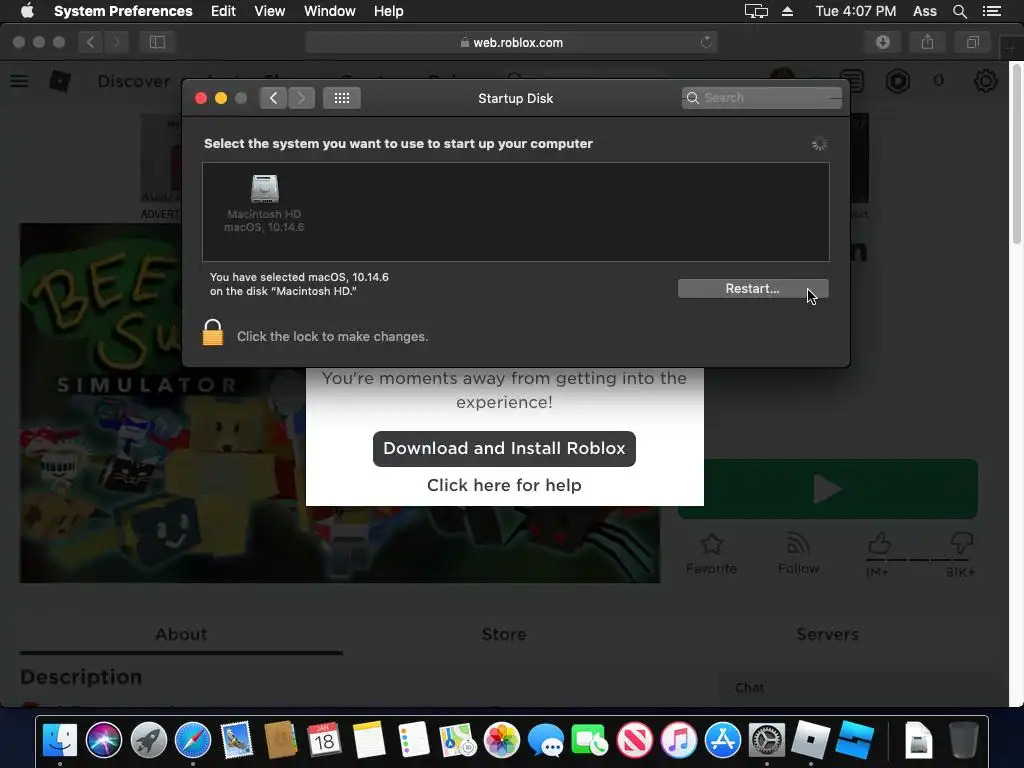Open Roblox settings gear
Screen dimensions: 1024x768
click(x=985, y=81)
